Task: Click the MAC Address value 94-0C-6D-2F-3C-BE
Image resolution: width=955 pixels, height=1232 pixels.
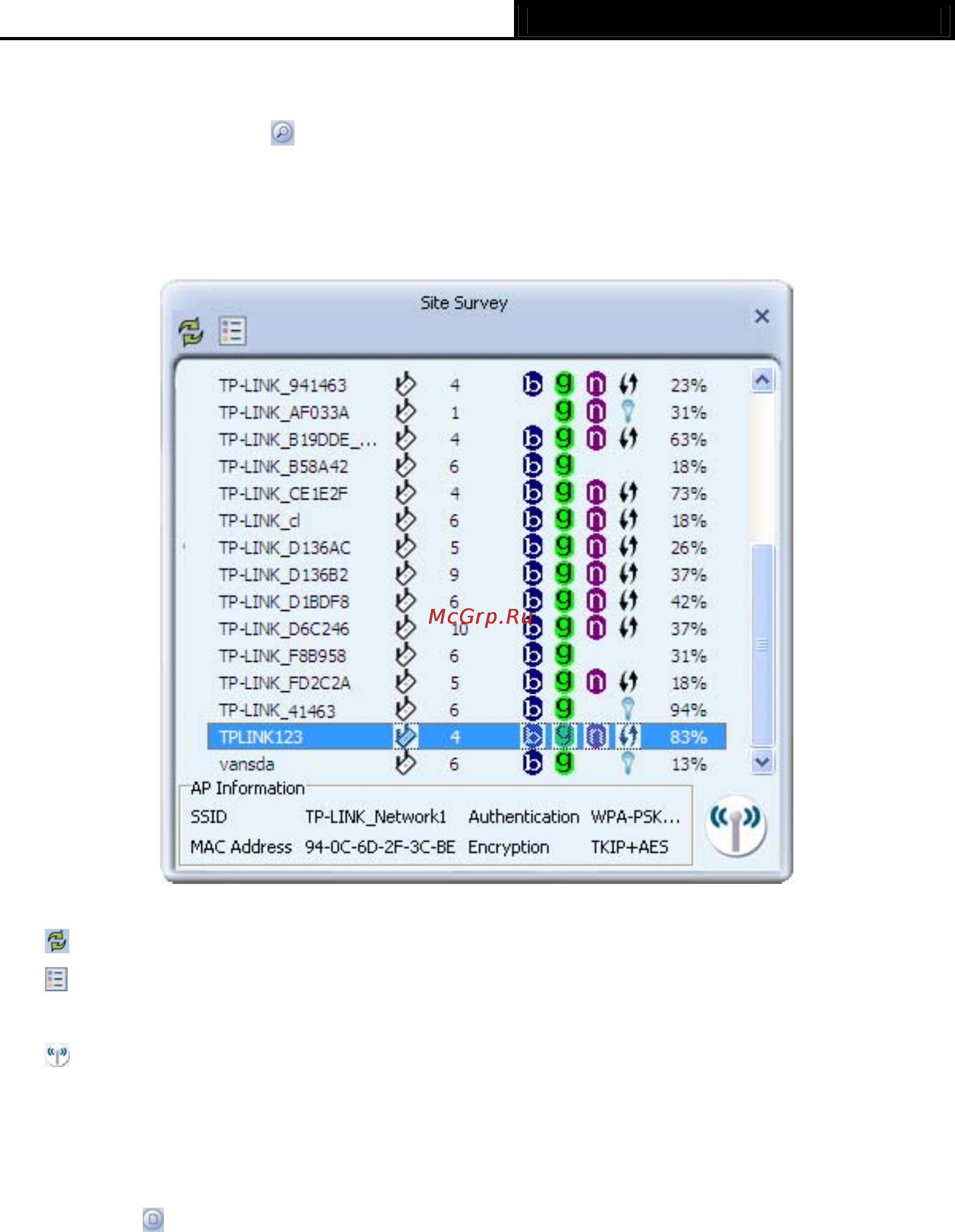Action: click(380, 847)
